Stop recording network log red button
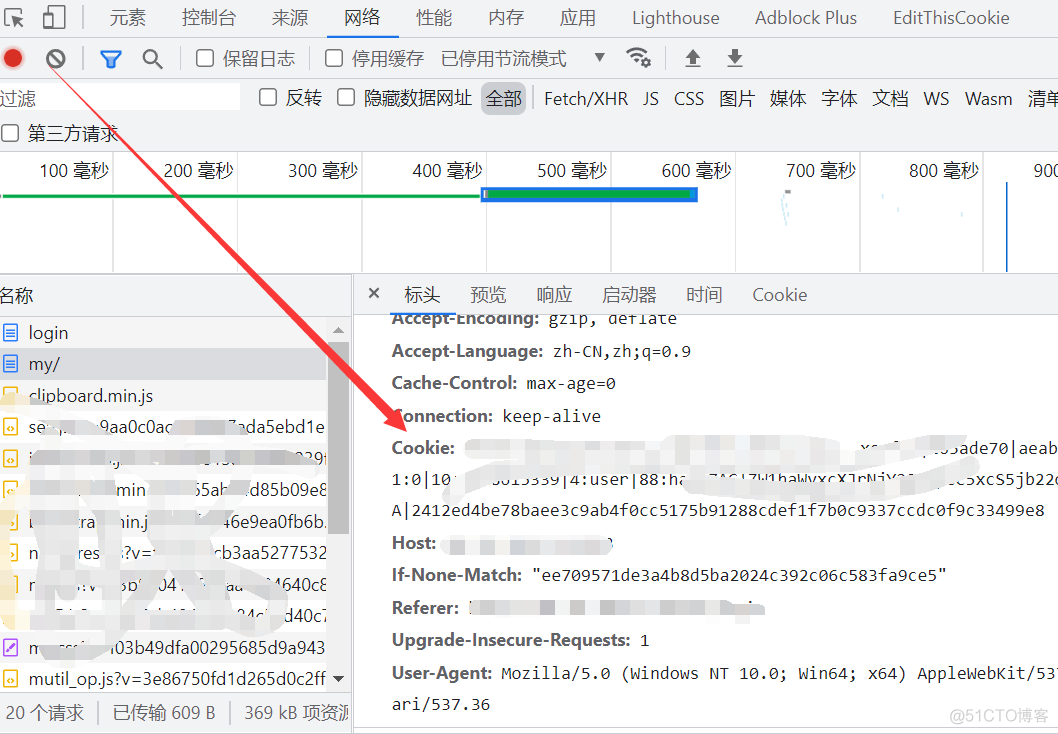 [13, 59]
